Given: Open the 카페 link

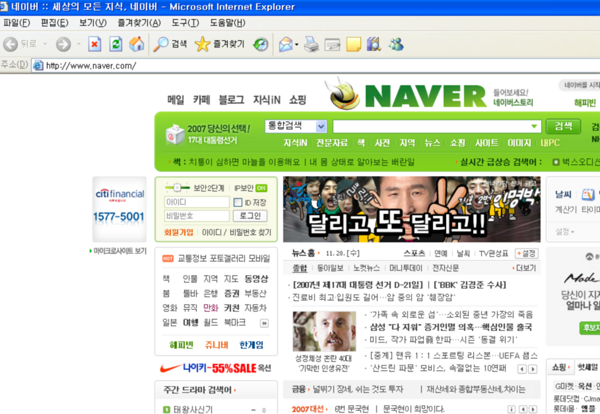Looking at the screenshot, I should pos(201,100).
